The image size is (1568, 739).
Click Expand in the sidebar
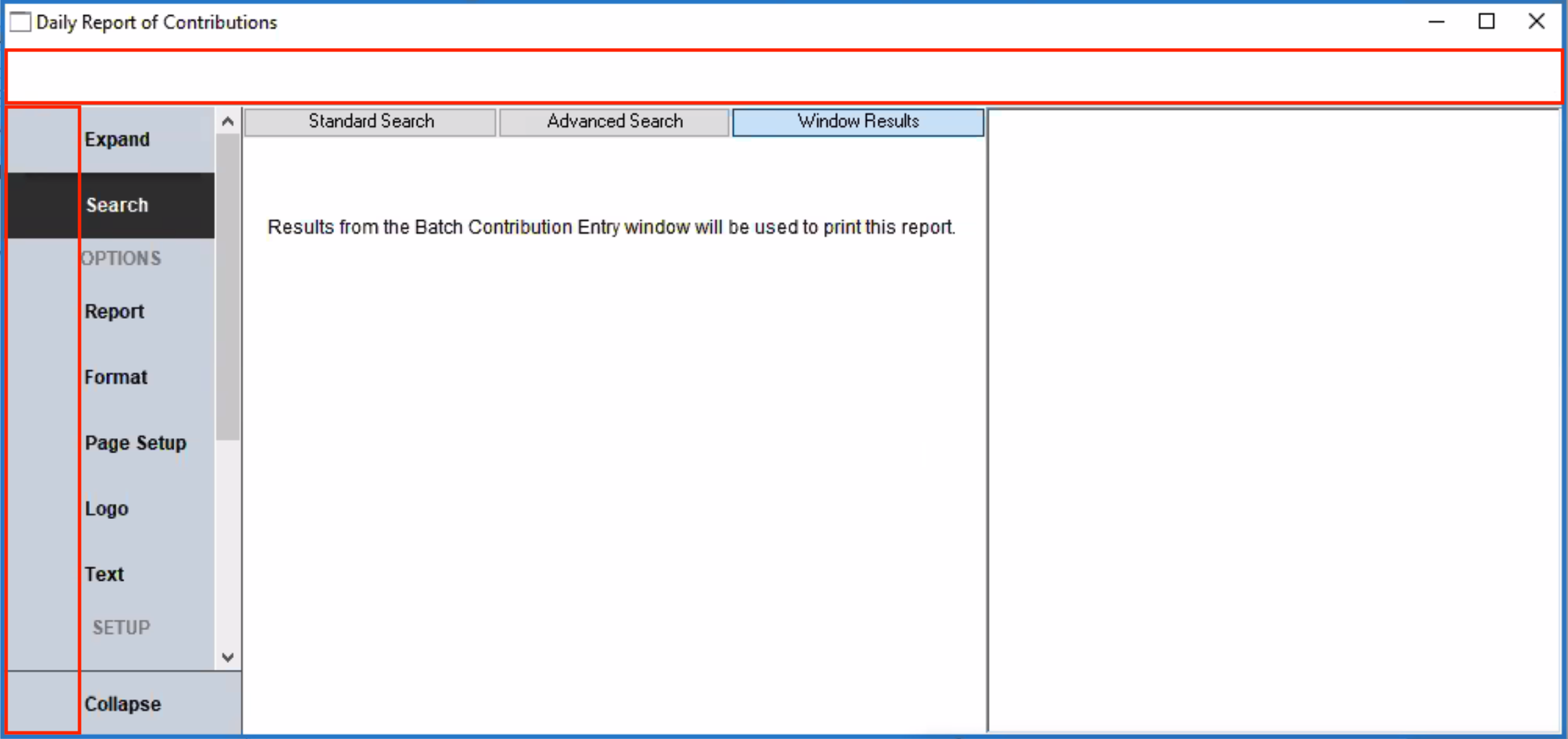coord(117,140)
